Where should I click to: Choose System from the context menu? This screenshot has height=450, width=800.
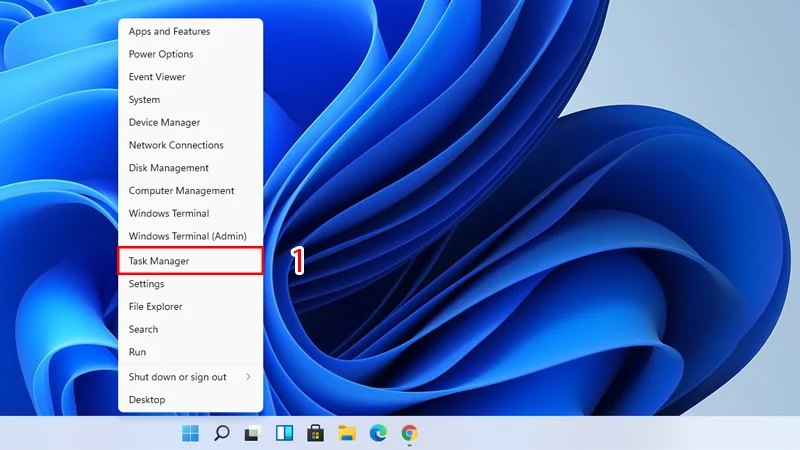coord(190,99)
